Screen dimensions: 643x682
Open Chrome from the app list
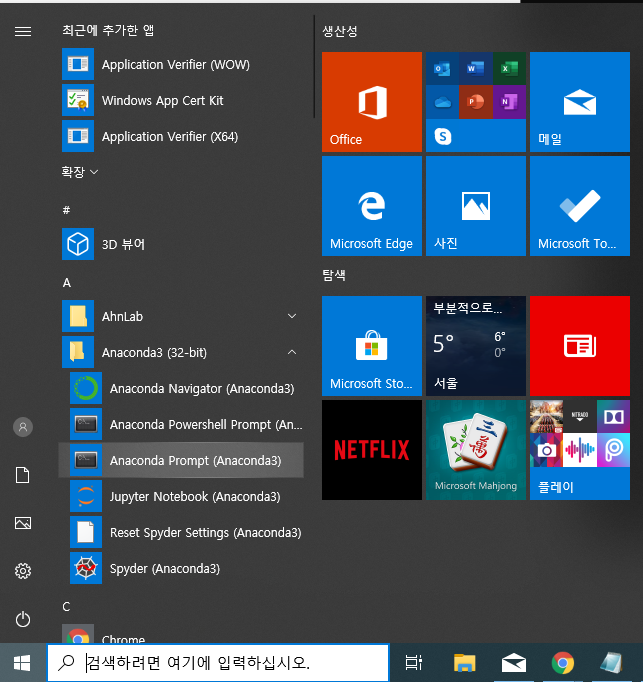point(181,634)
